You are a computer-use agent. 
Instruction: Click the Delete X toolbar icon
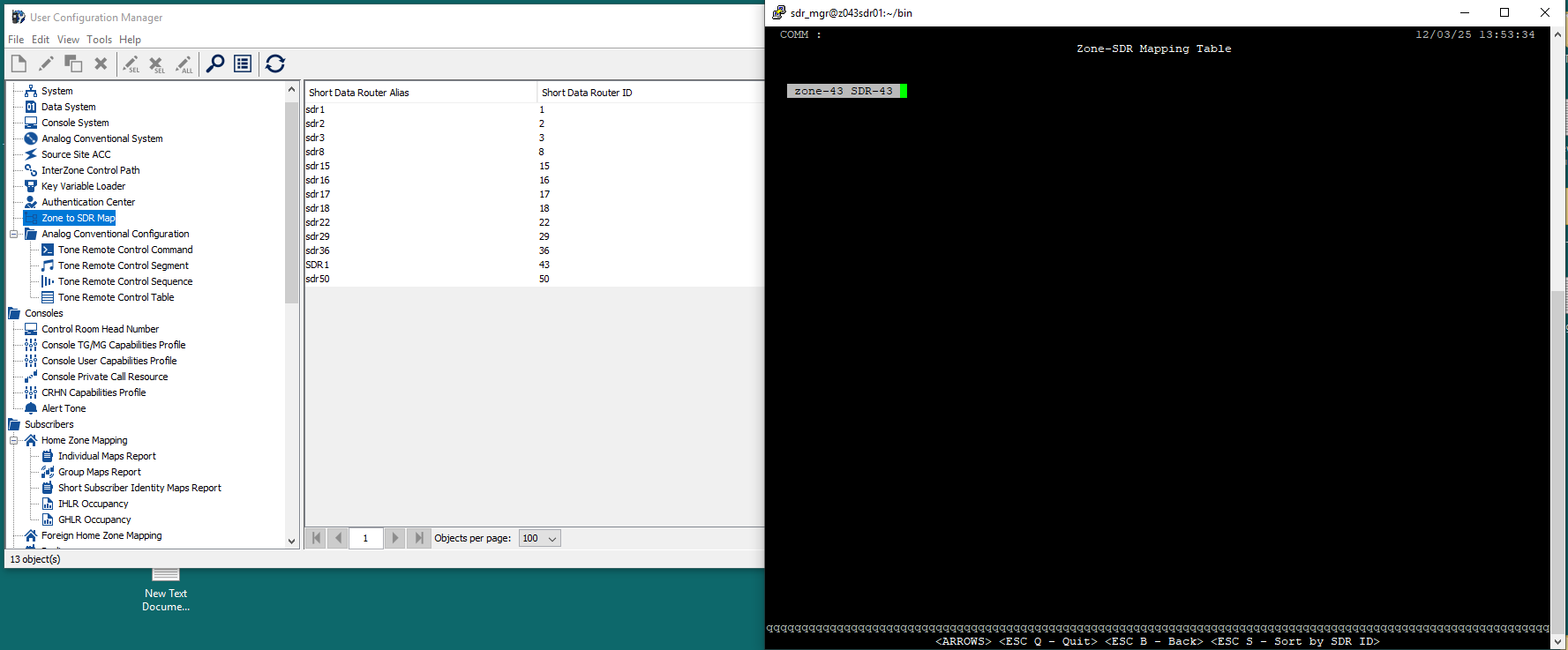[x=101, y=64]
